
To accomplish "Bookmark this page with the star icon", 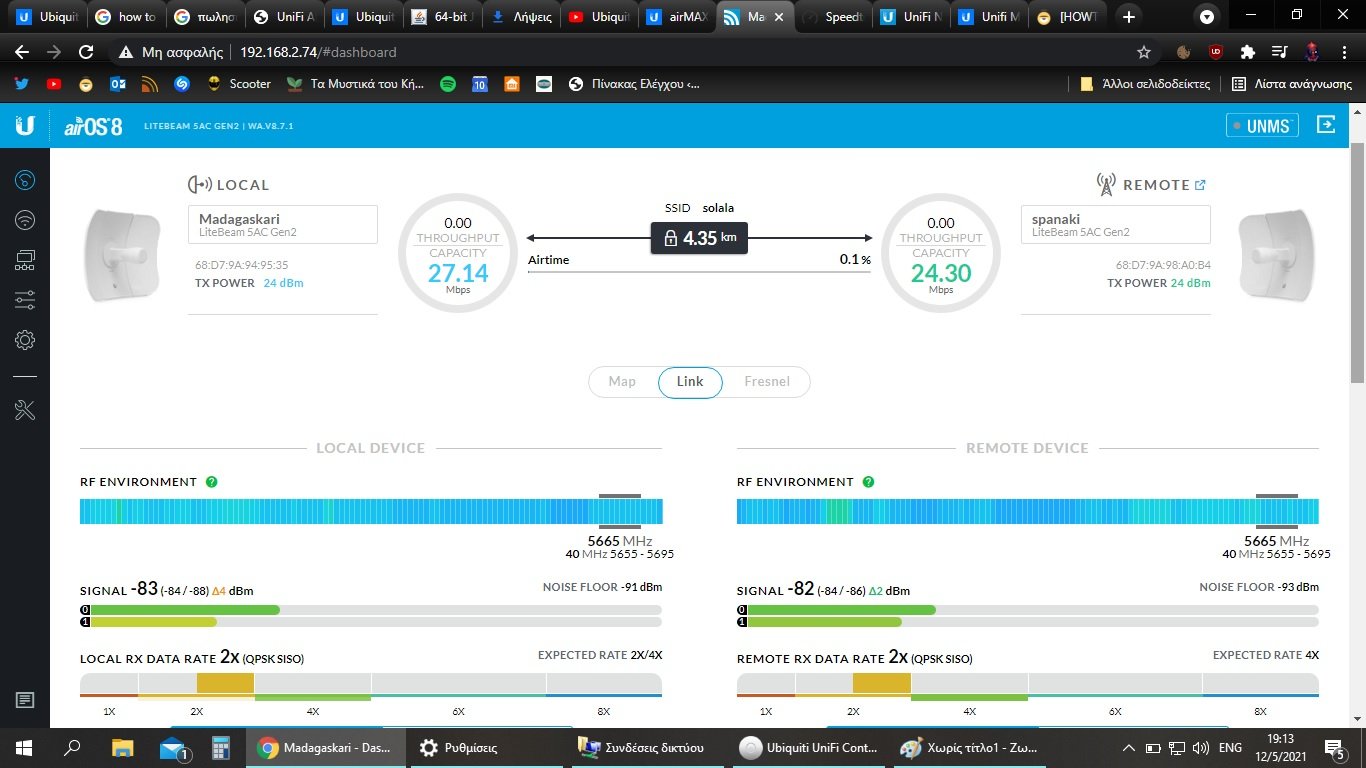I will coord(1144,52).
